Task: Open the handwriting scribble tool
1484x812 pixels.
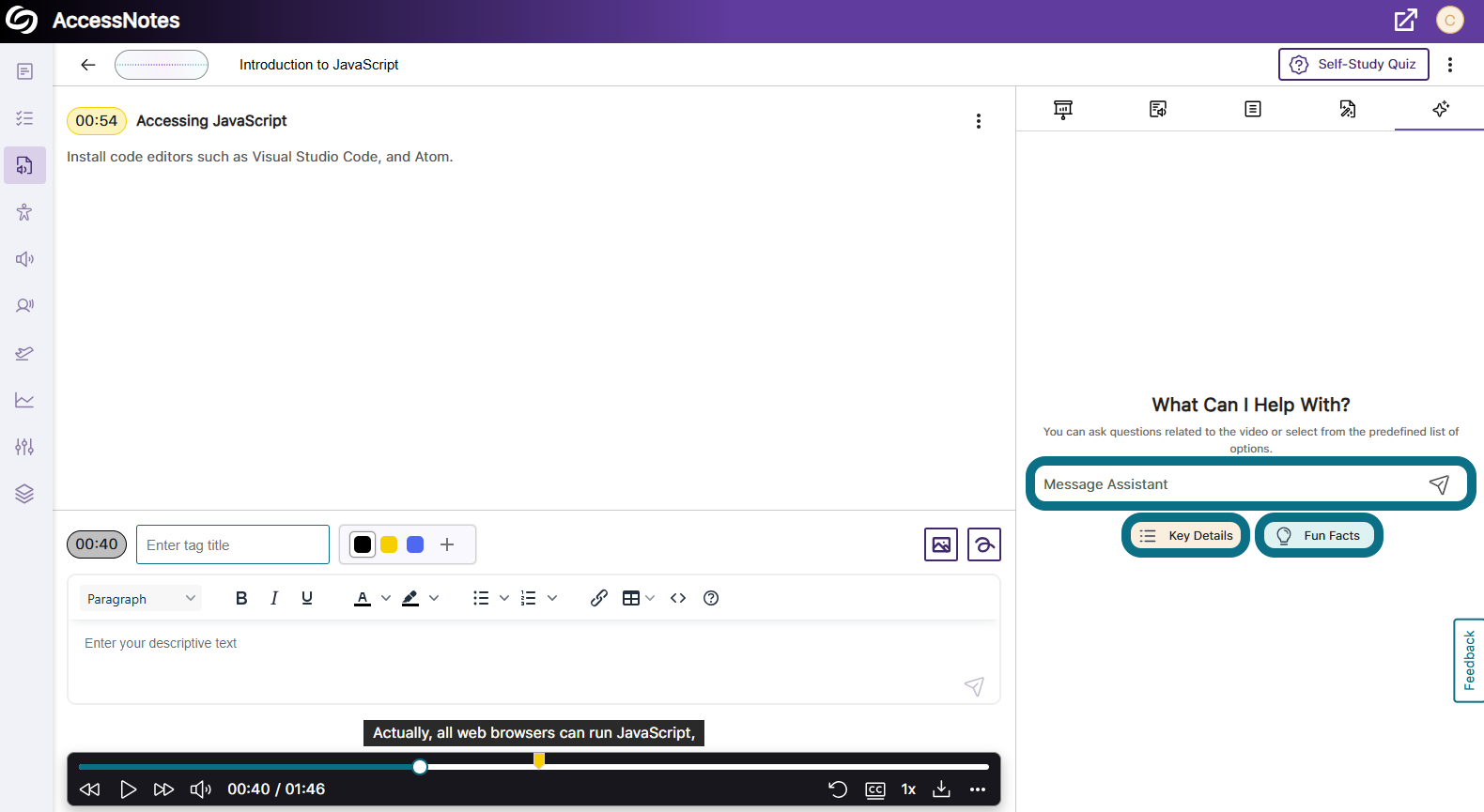Action: point(984,544)
